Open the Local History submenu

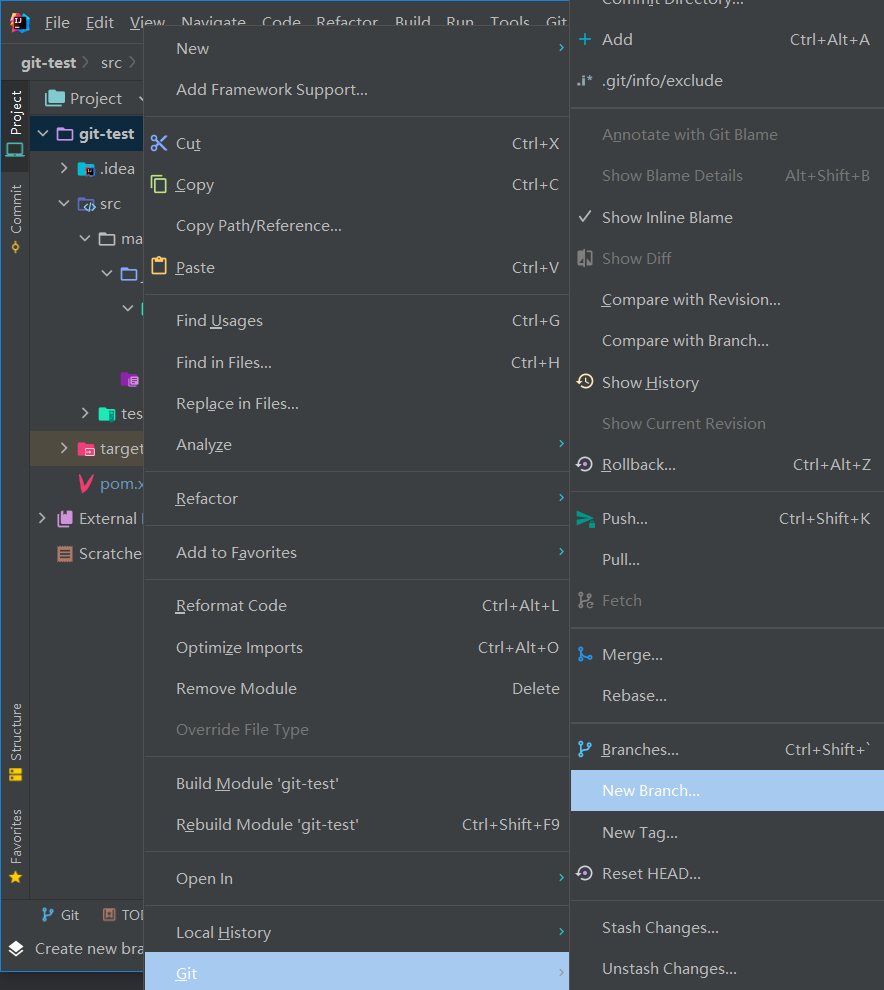click(357, 933)
